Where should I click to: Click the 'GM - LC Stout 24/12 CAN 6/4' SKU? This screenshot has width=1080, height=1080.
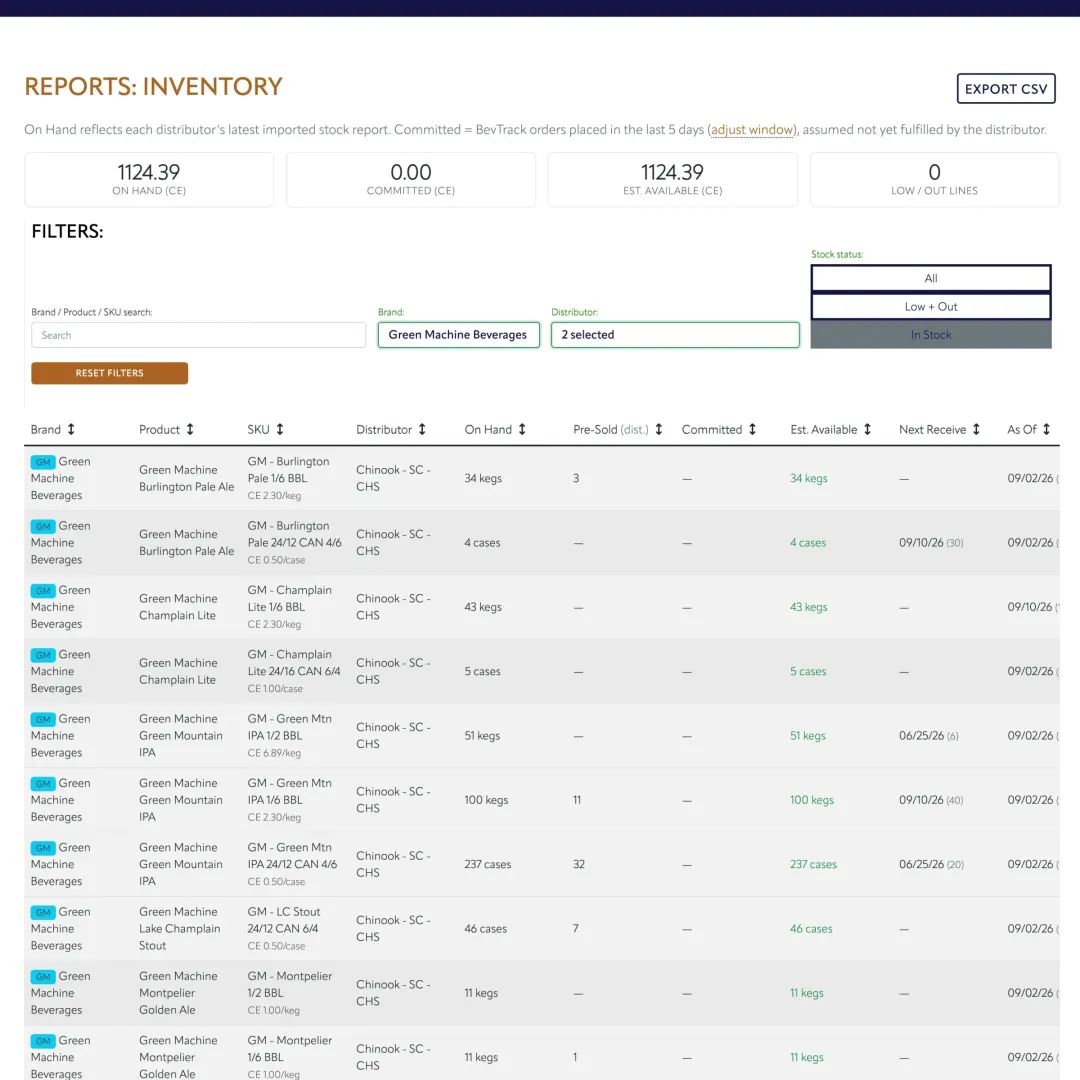(x=284, y=920)
